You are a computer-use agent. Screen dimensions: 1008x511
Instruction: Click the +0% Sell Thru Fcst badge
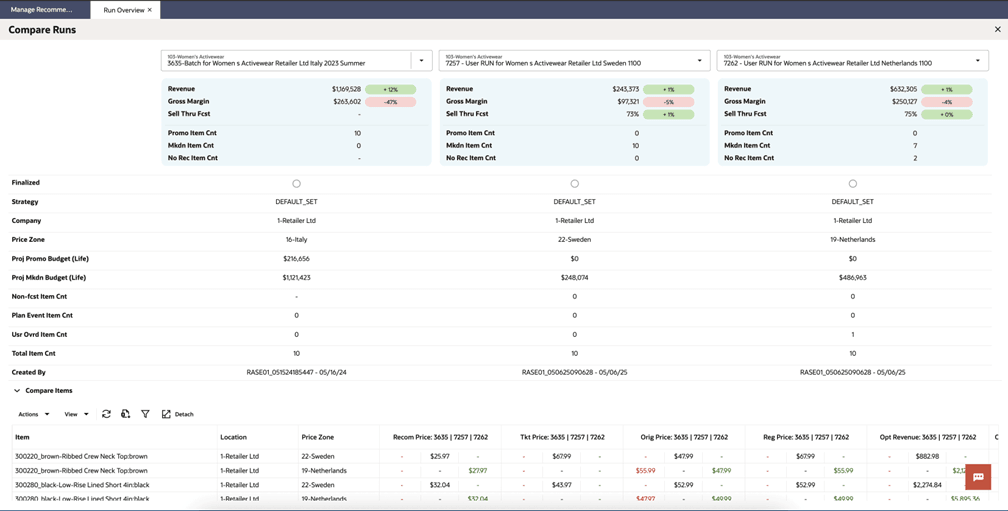tap(946, 114)
